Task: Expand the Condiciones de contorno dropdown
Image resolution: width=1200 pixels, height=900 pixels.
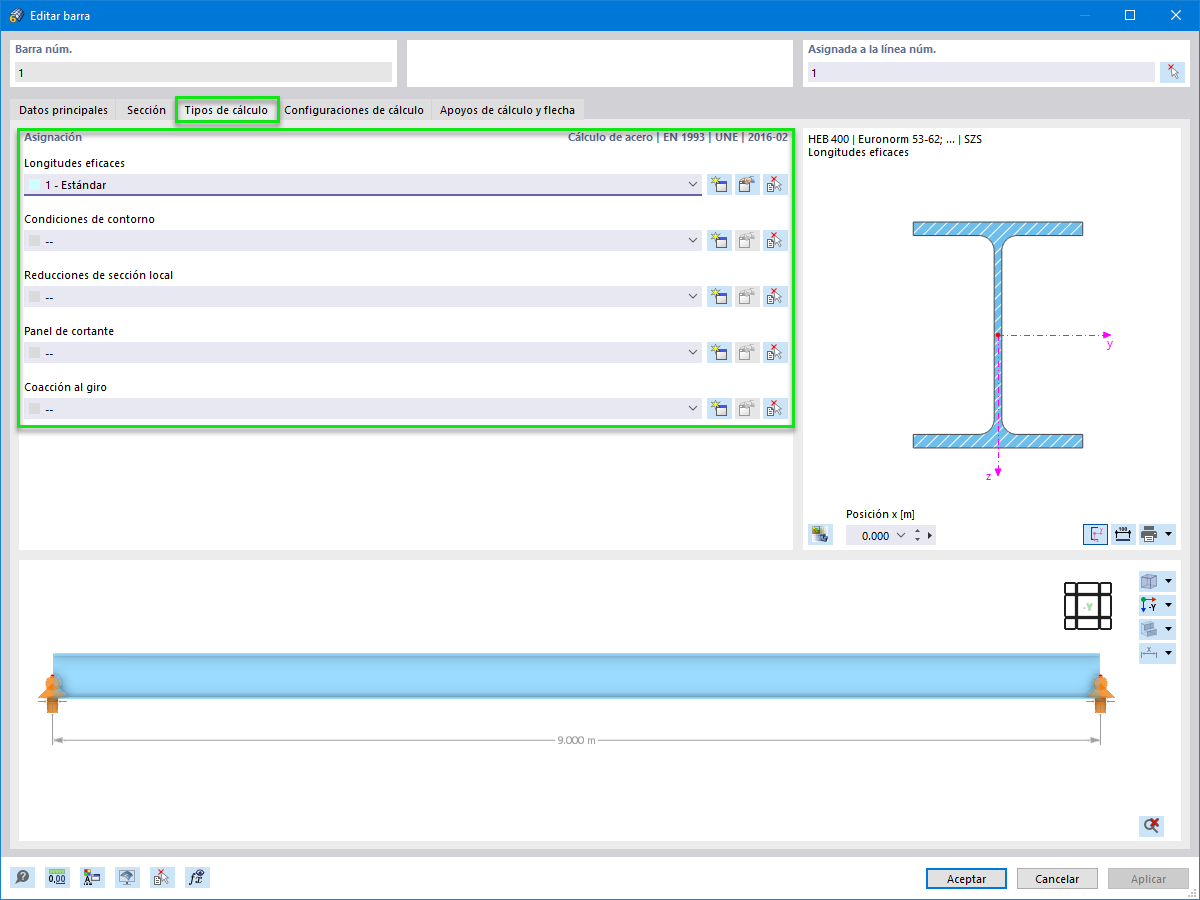Action: pos(693,240)
